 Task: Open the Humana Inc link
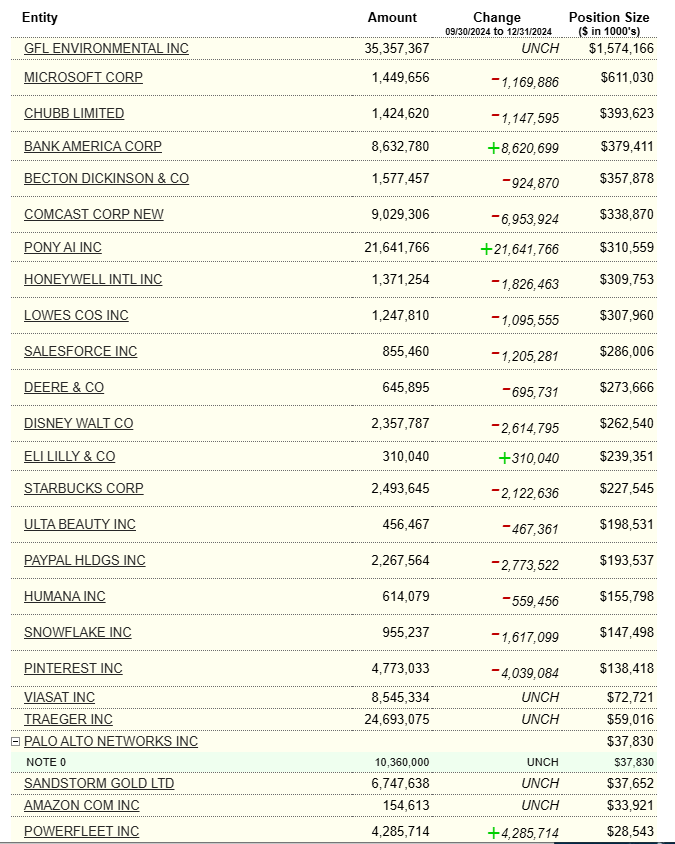click(65, 596)
